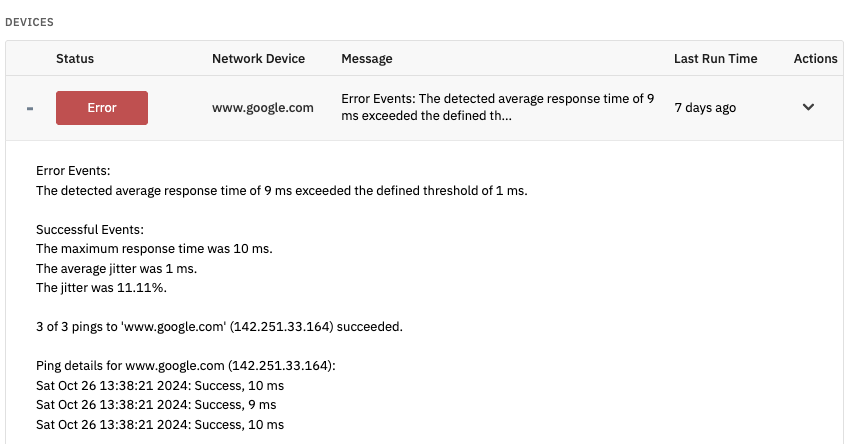This screenshot has width=852, height=444.
Task: Click the '7 days ago' run time
Action: [x=705, y=108]
